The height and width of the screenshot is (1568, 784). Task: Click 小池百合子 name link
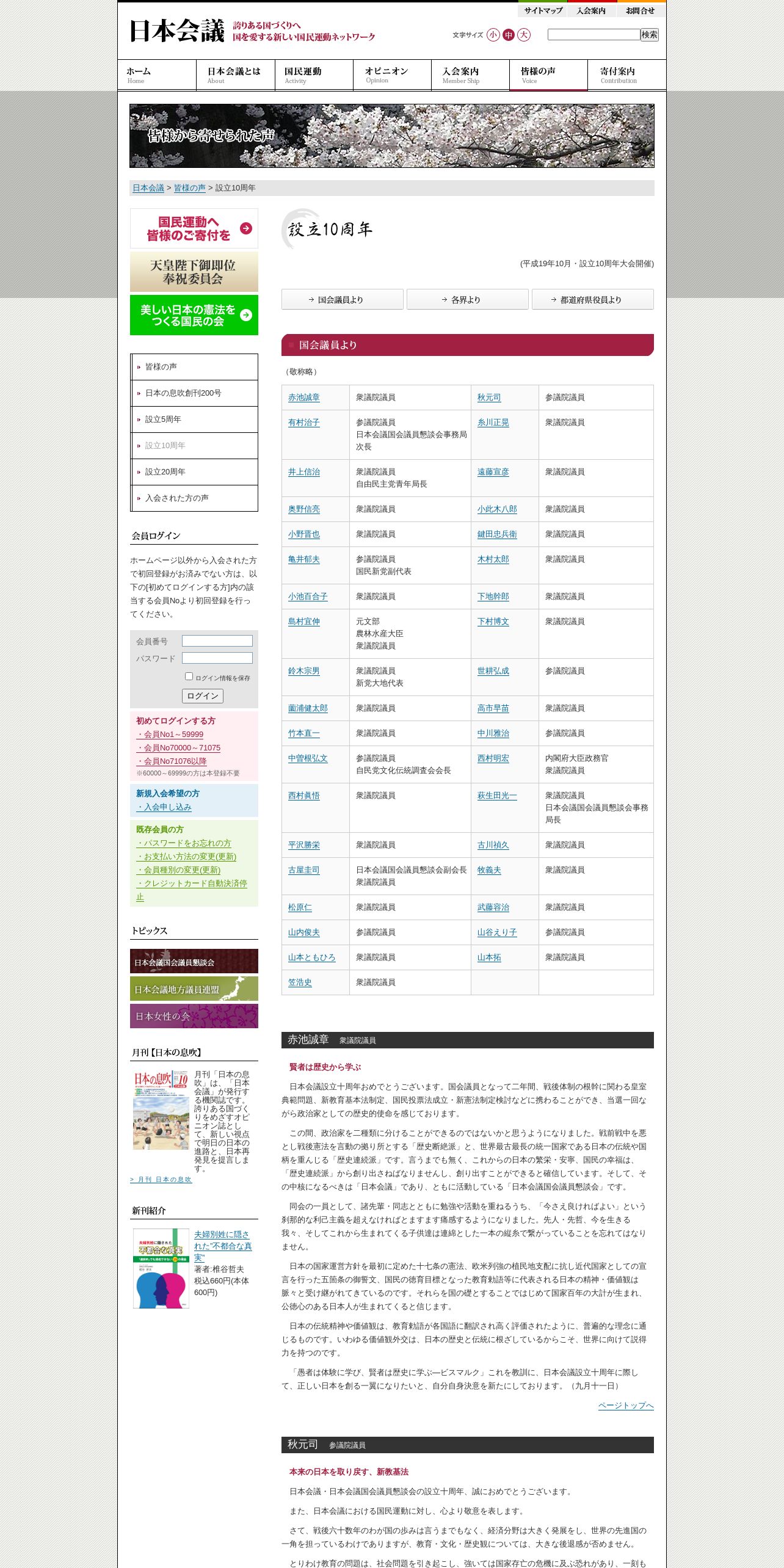(308, 597)
